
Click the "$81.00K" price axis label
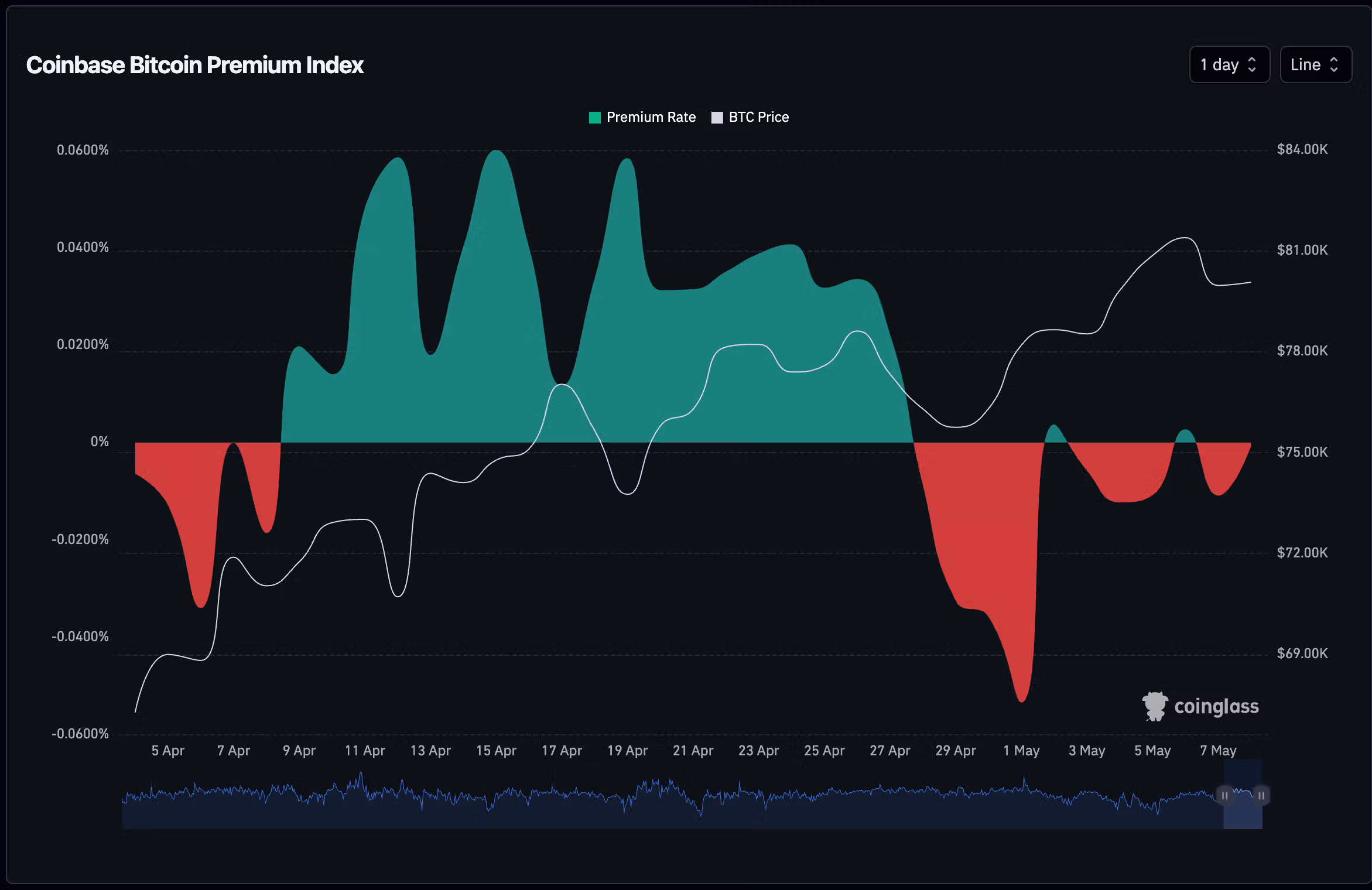pos(1302,250)
